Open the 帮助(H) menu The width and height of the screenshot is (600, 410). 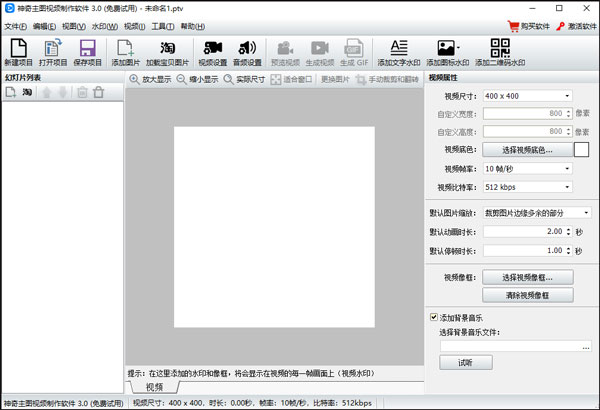pyautogui.click(x=192, y=26)
